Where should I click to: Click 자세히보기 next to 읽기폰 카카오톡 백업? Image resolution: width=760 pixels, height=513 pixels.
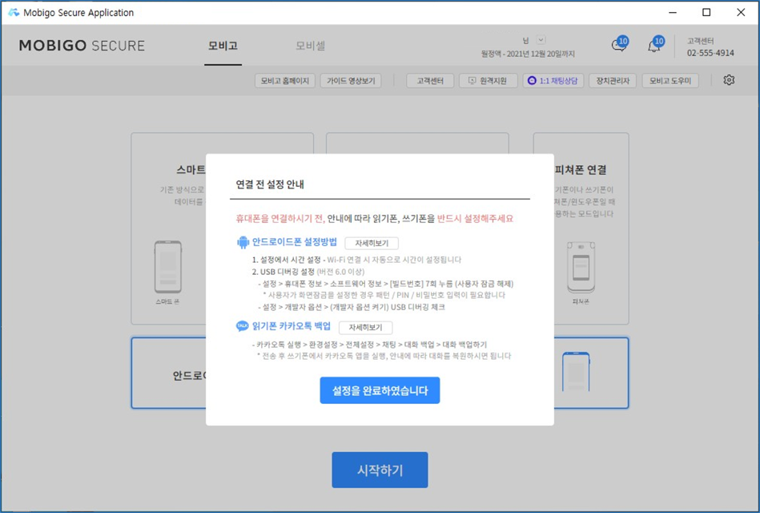tap(365, 327)
